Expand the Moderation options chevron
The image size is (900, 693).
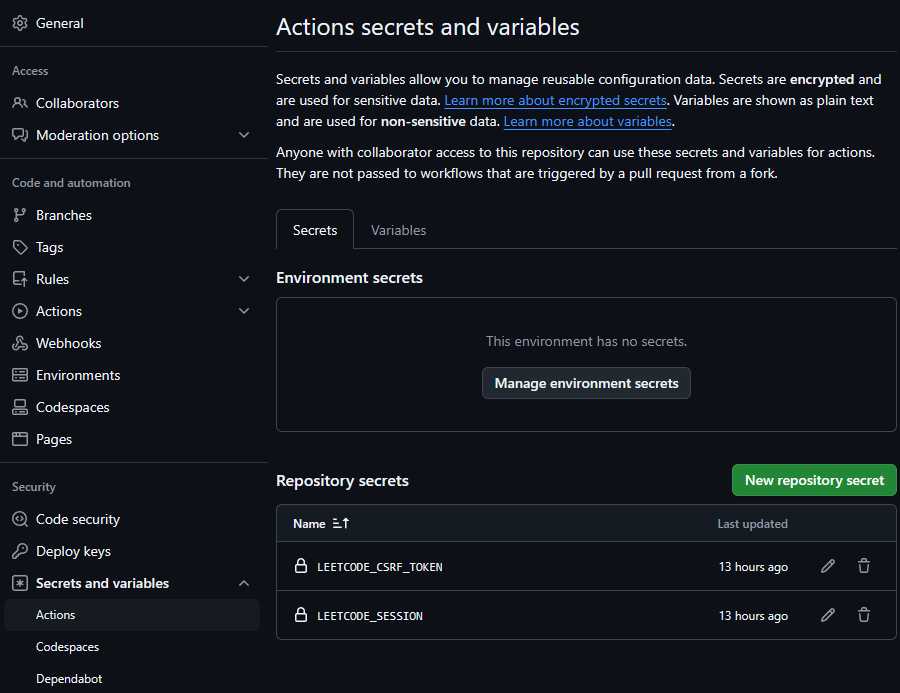[244, 135]
